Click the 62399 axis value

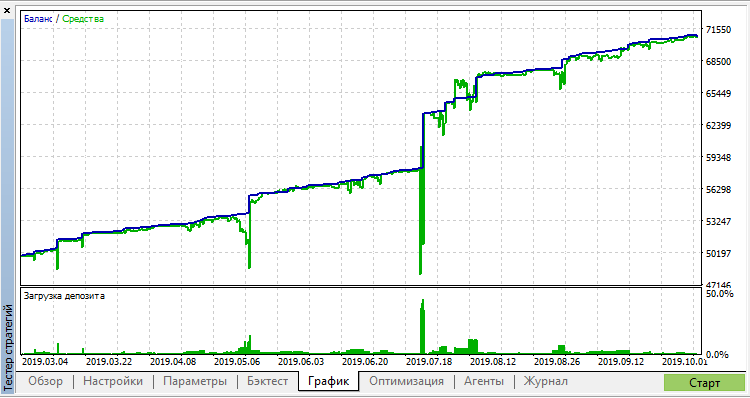[718, 125]
